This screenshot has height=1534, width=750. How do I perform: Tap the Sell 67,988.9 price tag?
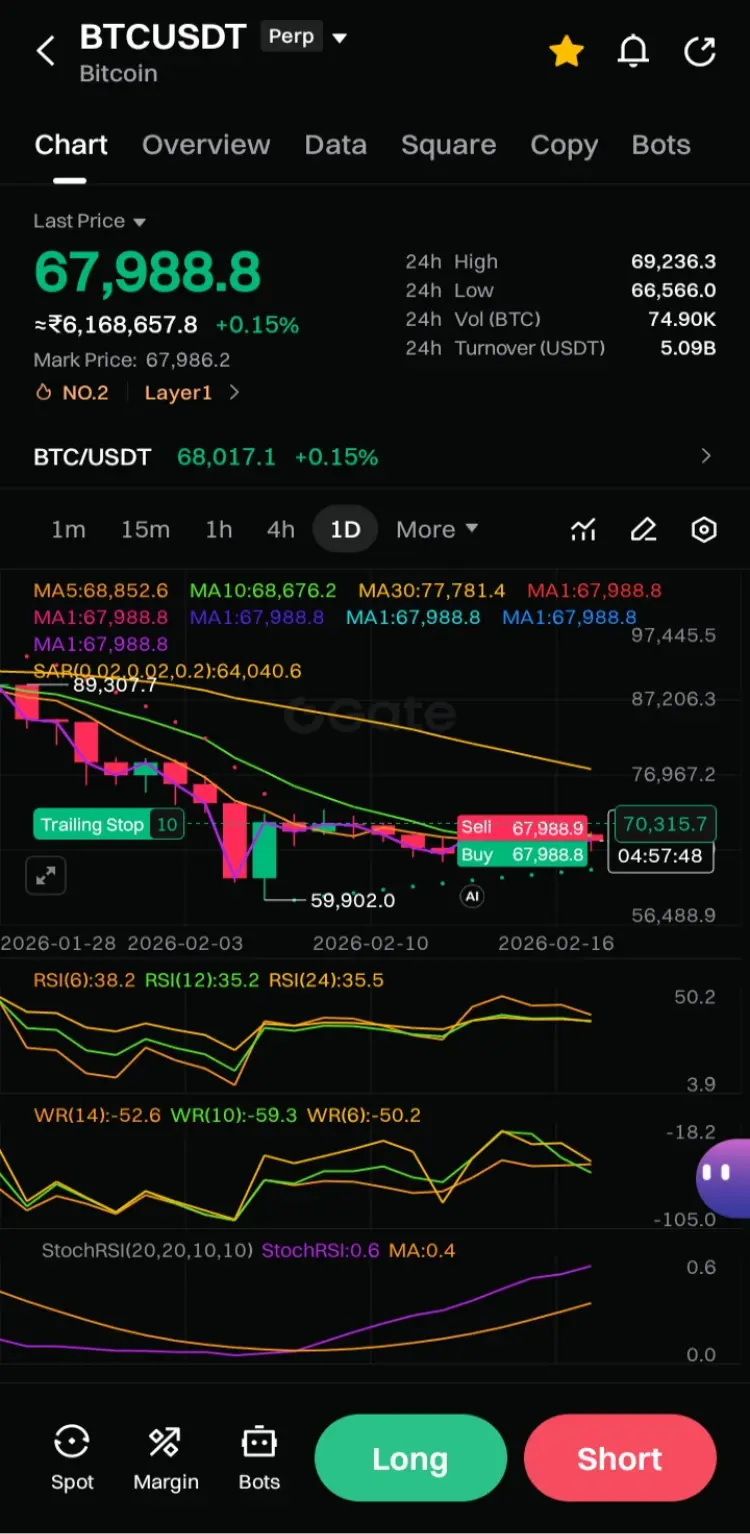521,827
